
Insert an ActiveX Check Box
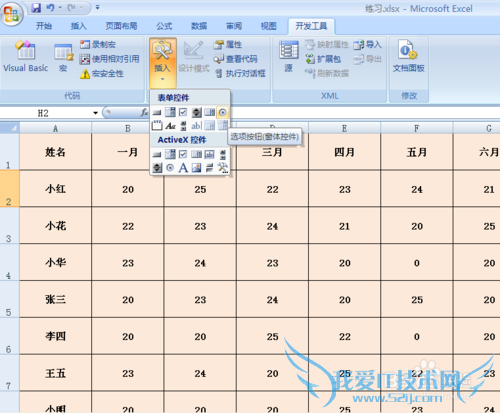click(183, 154)
